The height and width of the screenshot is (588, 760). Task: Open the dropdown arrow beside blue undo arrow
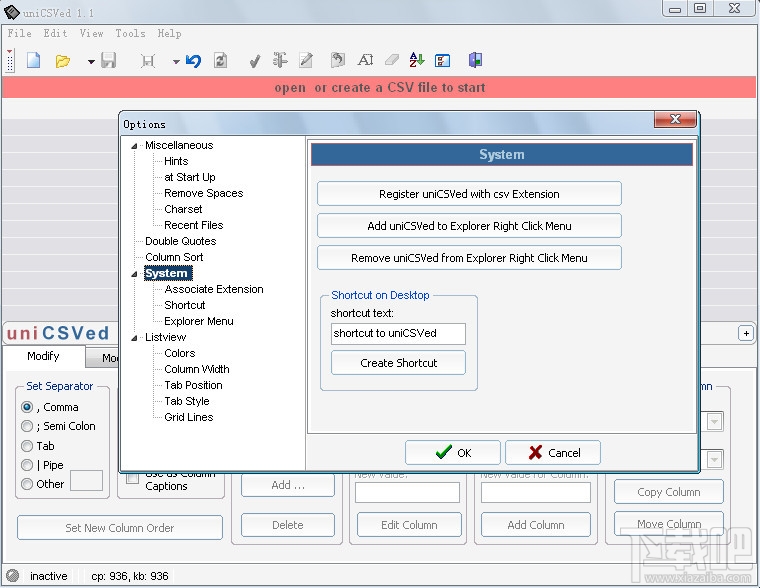coord(176,62)
